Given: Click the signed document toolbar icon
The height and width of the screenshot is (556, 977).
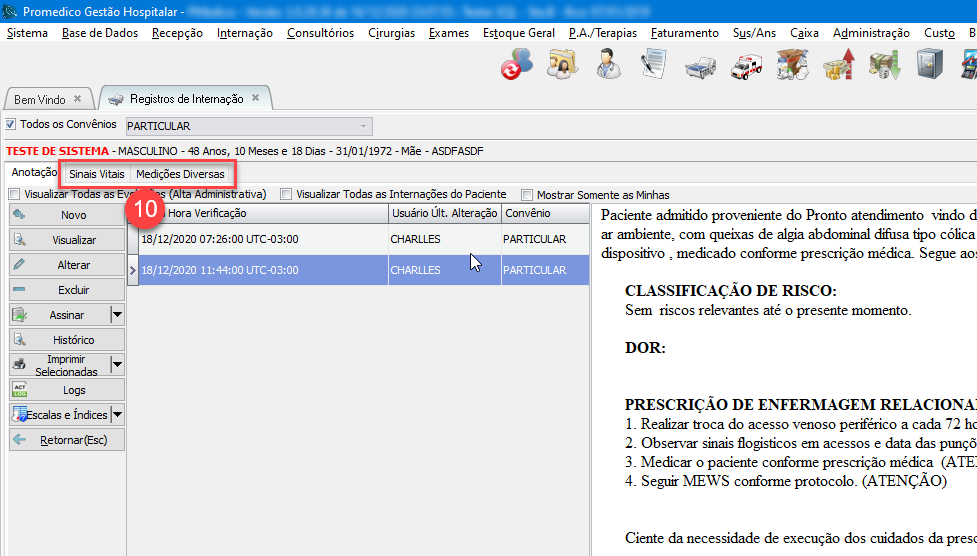Looking at the screenshot, I should (x=654, y=66).
